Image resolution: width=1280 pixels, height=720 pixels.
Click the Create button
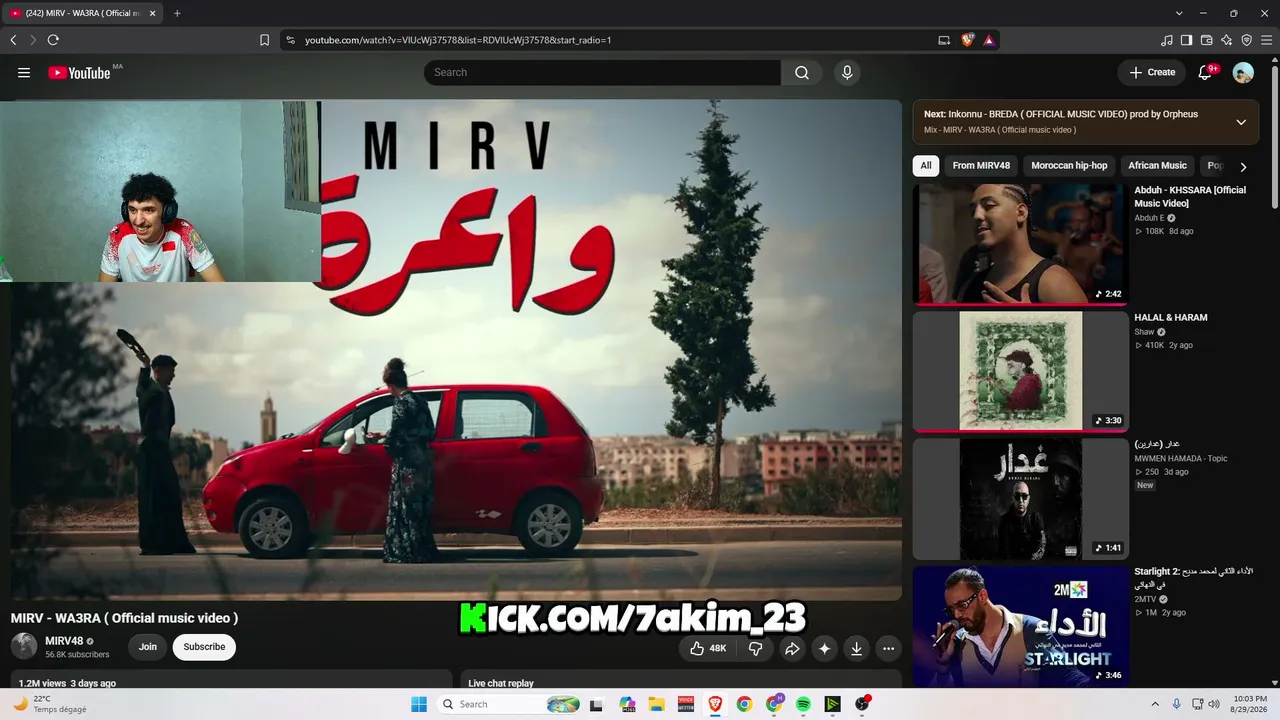pos(1151,72)
